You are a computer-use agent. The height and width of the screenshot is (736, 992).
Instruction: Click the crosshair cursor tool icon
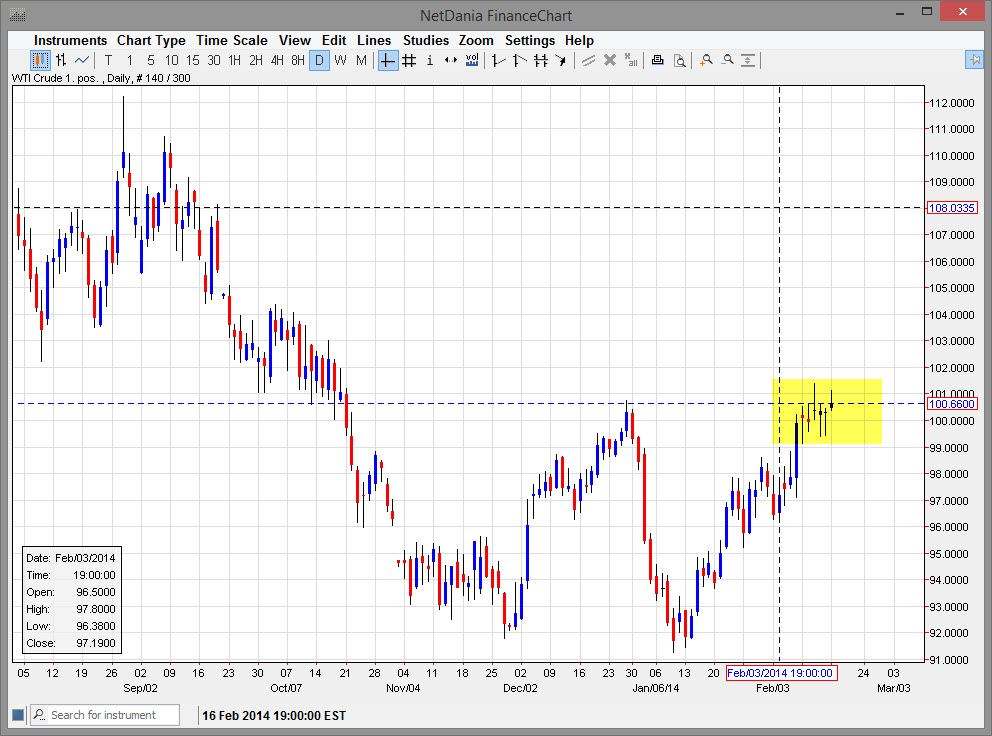pyautogui.click(x=386, y=61)
